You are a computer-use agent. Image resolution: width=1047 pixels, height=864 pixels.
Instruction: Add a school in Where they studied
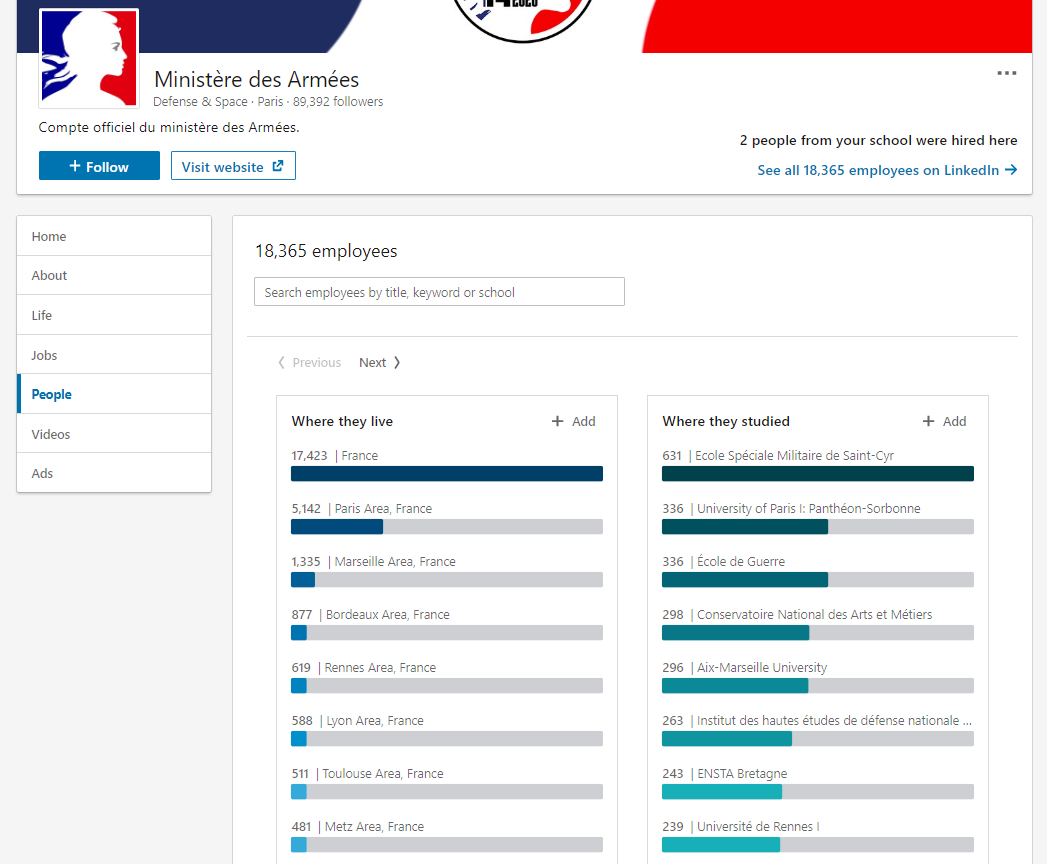coord(944,421)
